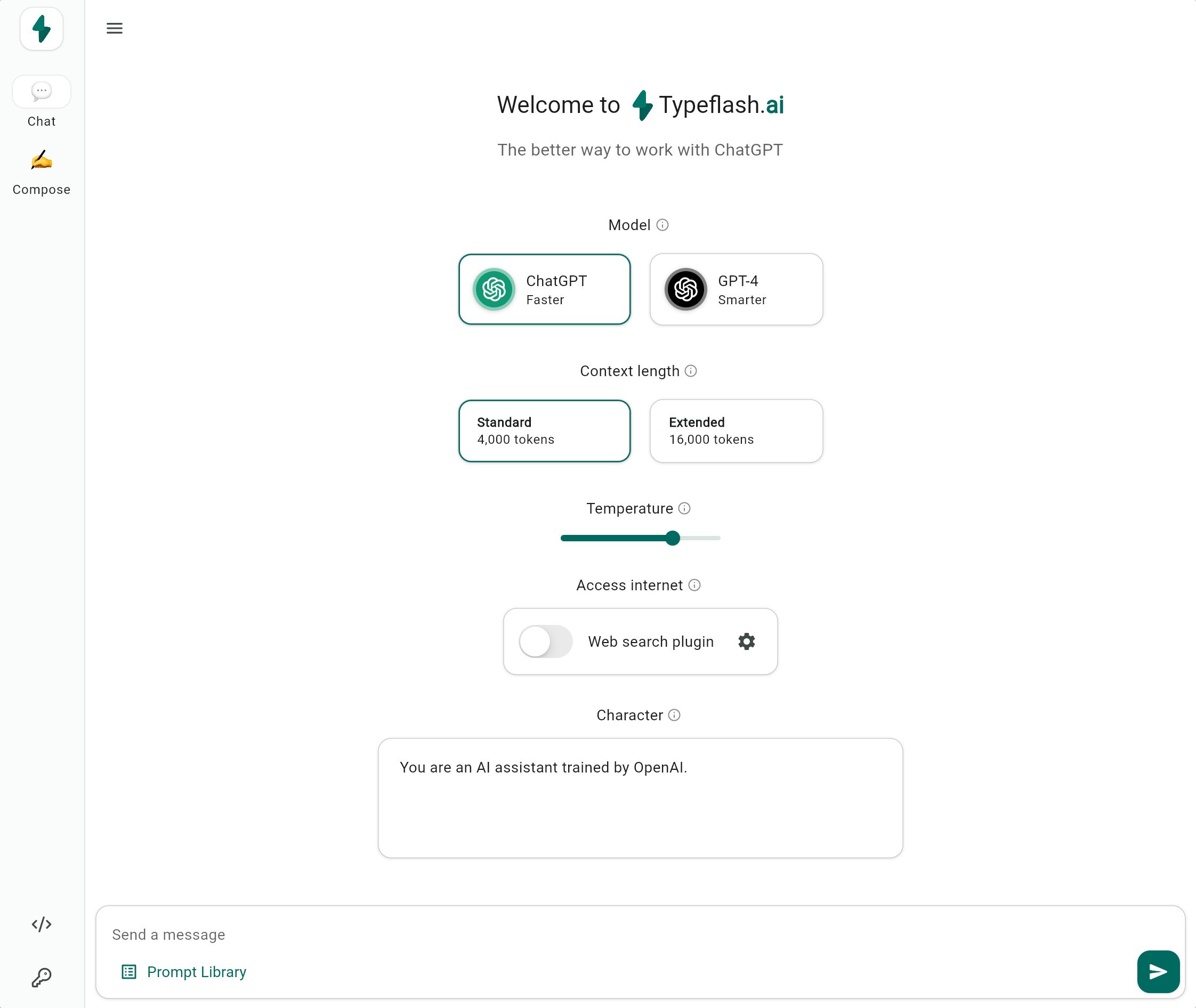Image resolution: width=1196 pixels, height=1008 pixels.
Task: Open the hamburger menu
Action: (115, 28)
